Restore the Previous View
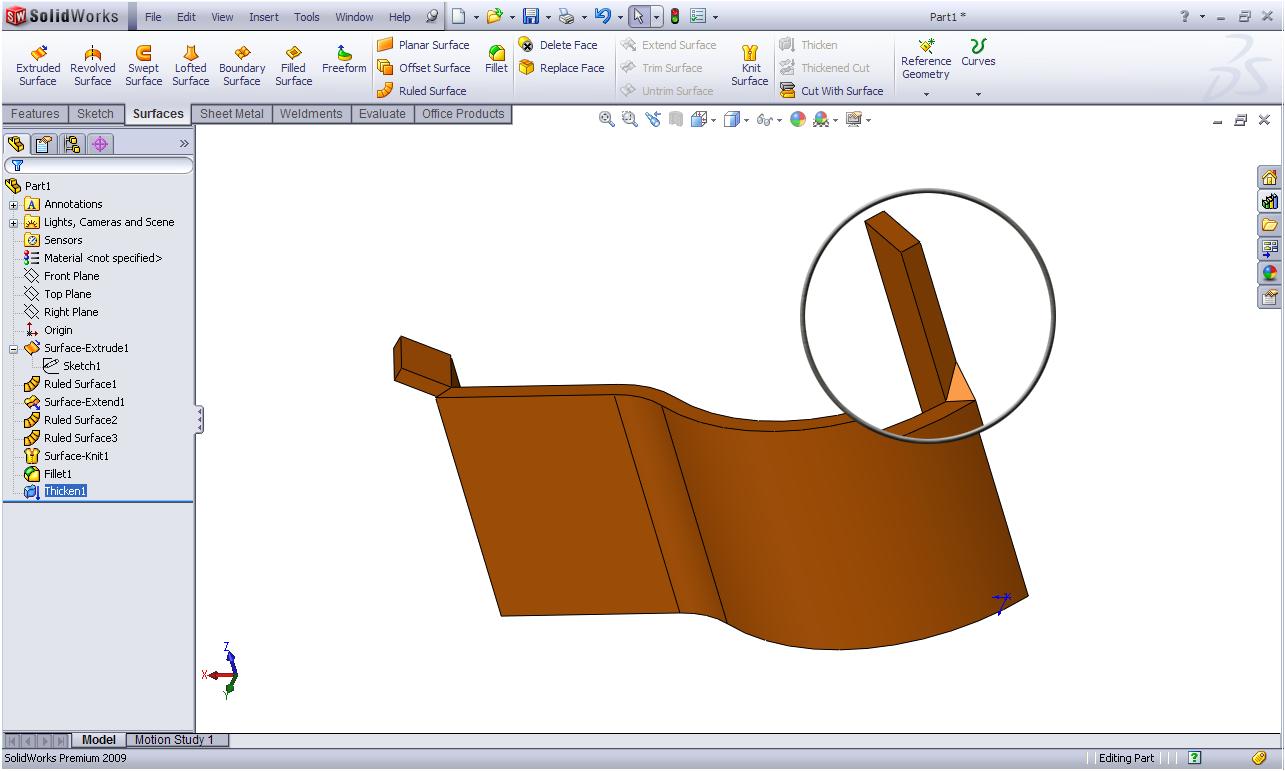The image size is (1285, 771). tap(653, 120)
